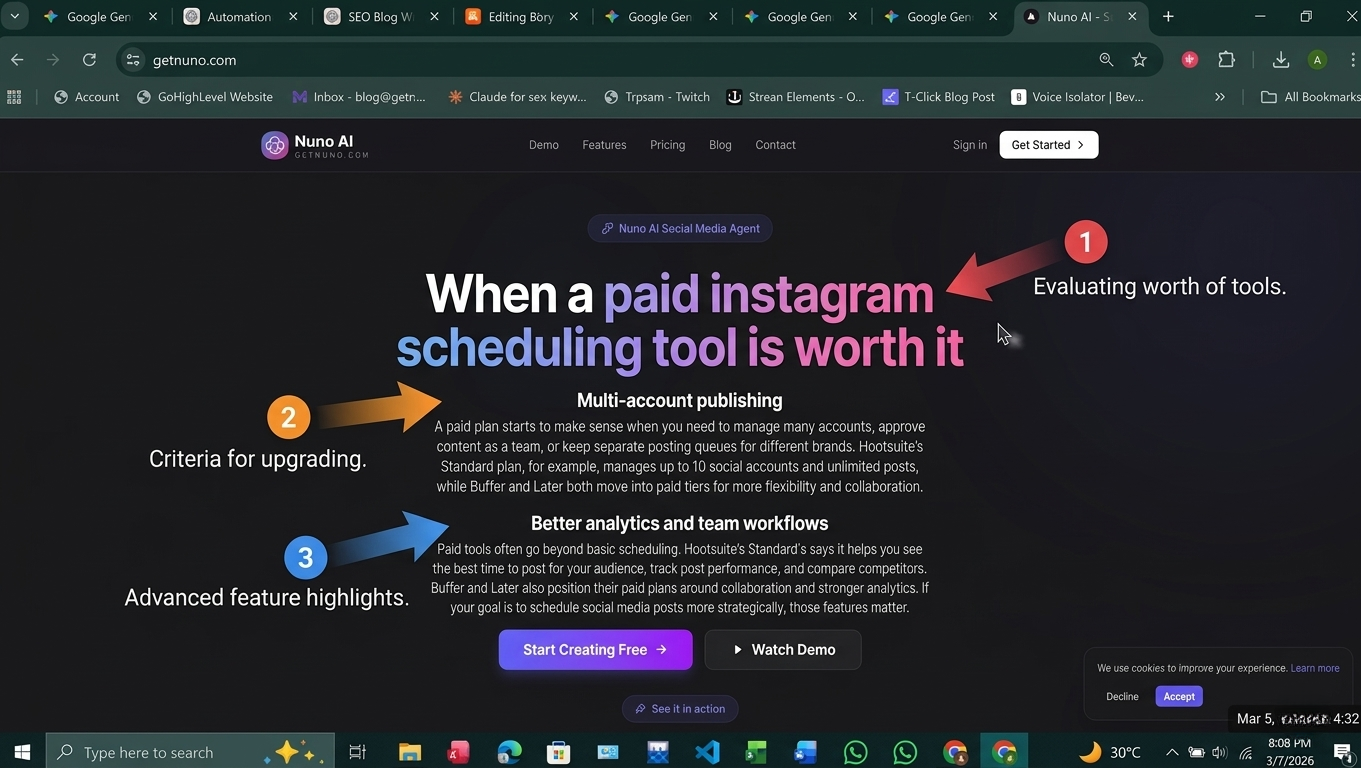1361x768 pixels.
Task: Open the Learn more cookies link
Action: click(x=1315, y=668)
